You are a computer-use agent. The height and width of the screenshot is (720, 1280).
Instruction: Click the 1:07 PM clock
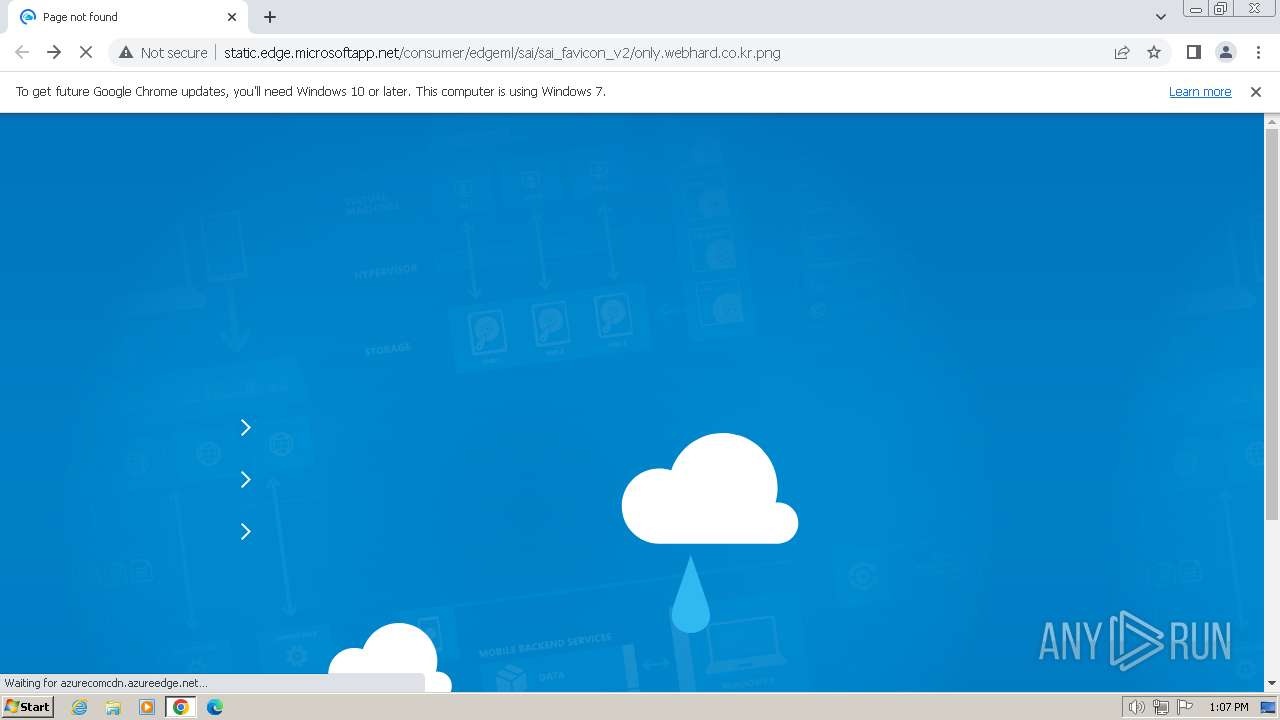click(1229, 707)
